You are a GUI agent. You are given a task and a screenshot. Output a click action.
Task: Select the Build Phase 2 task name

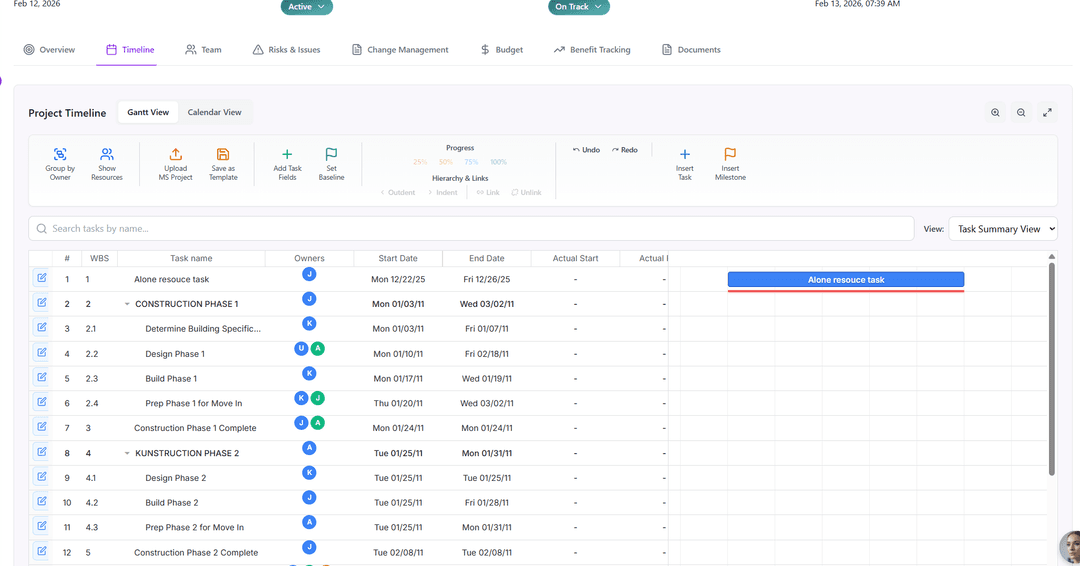172,503
